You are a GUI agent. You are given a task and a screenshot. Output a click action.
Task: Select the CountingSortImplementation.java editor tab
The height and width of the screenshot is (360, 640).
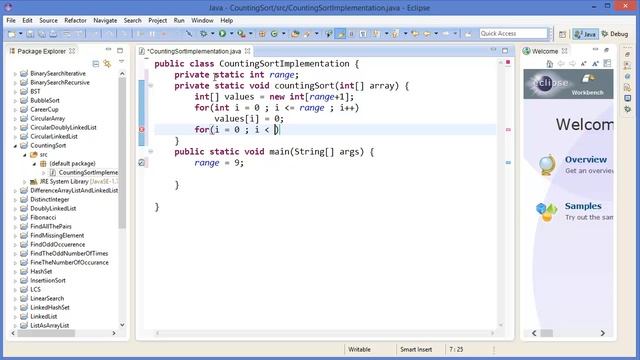(x=194, y=51)
